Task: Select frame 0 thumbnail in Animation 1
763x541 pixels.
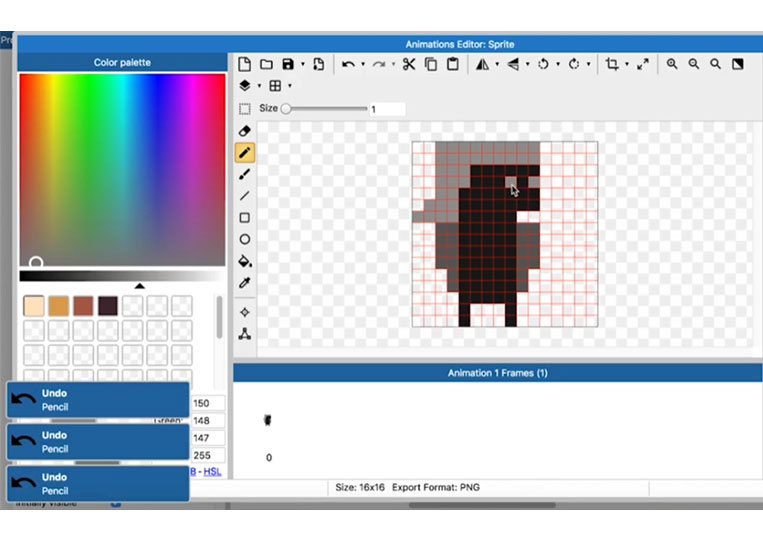Action: pos(268,420)
